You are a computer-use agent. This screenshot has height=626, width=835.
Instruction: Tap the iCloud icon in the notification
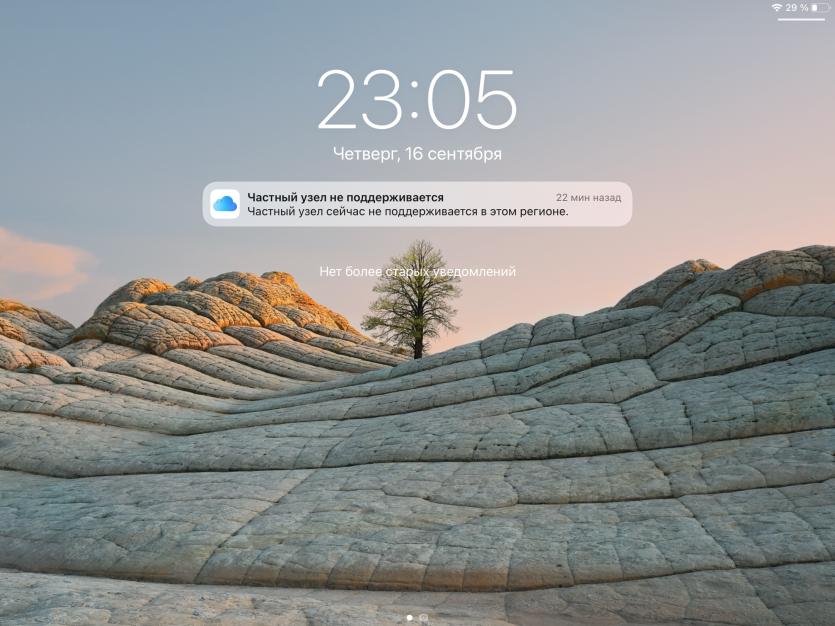[x=225, y=204]
